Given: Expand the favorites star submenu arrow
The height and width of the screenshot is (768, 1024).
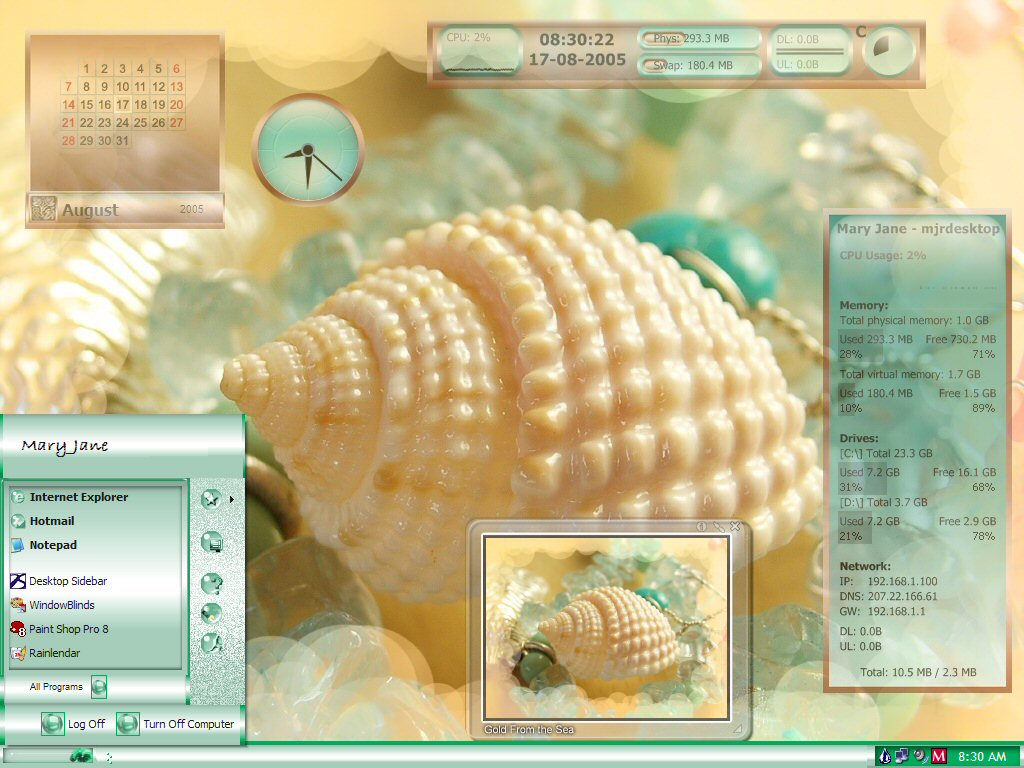Looking at the screenshot, I should click(x=232, y=500).
